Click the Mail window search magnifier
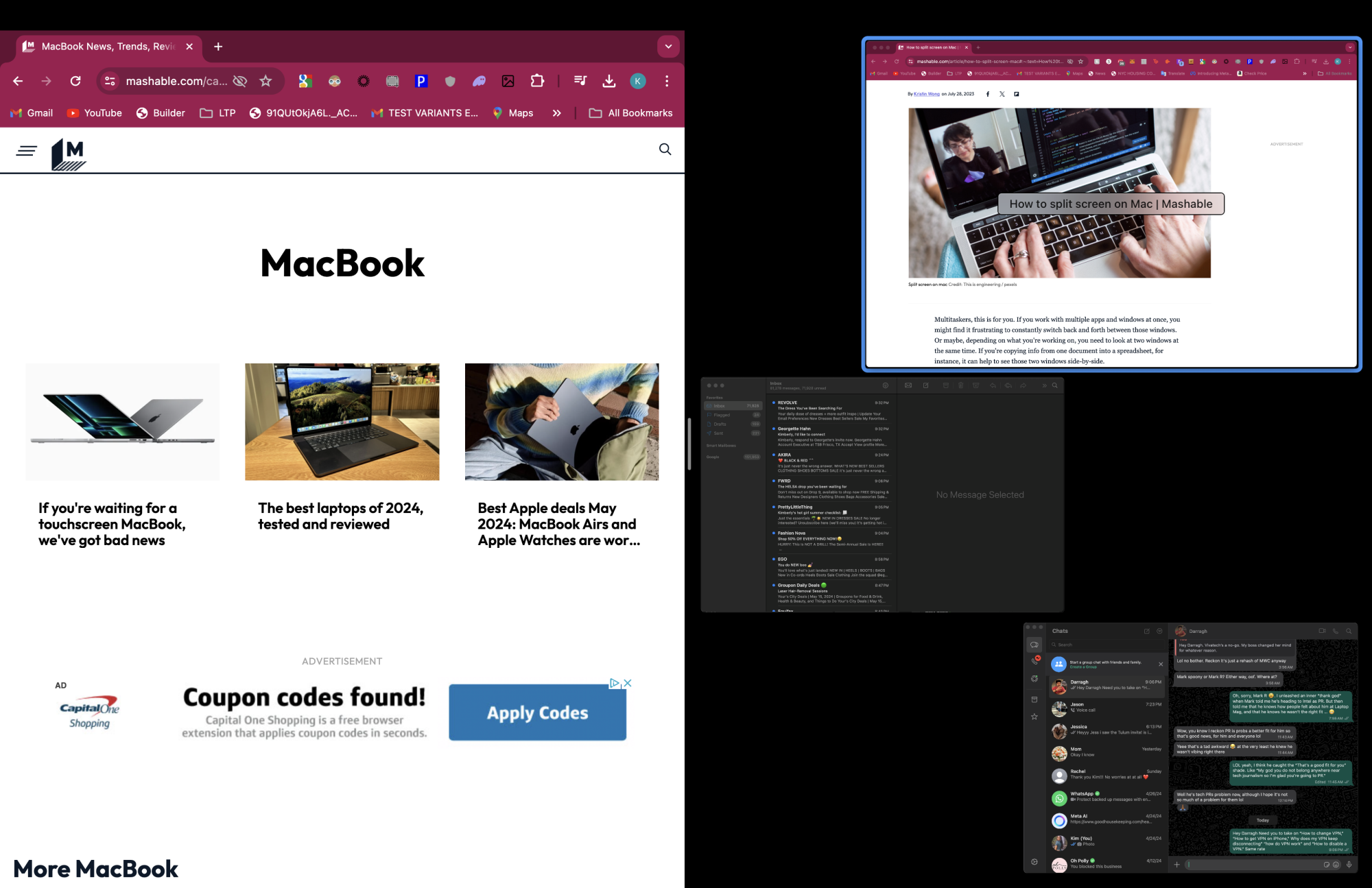This screenshot has height=888, width=1372. [x=1055, y=385]
